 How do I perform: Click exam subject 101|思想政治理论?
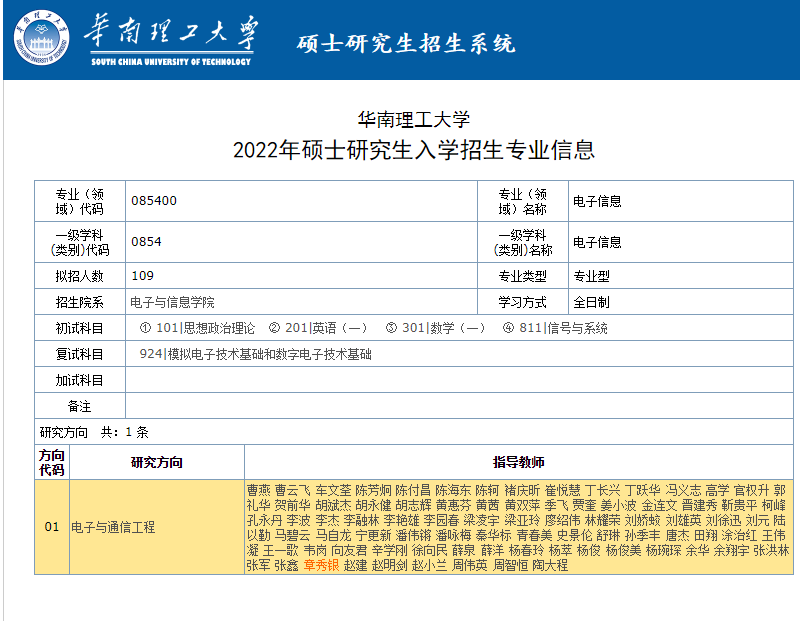click(205, 328)
